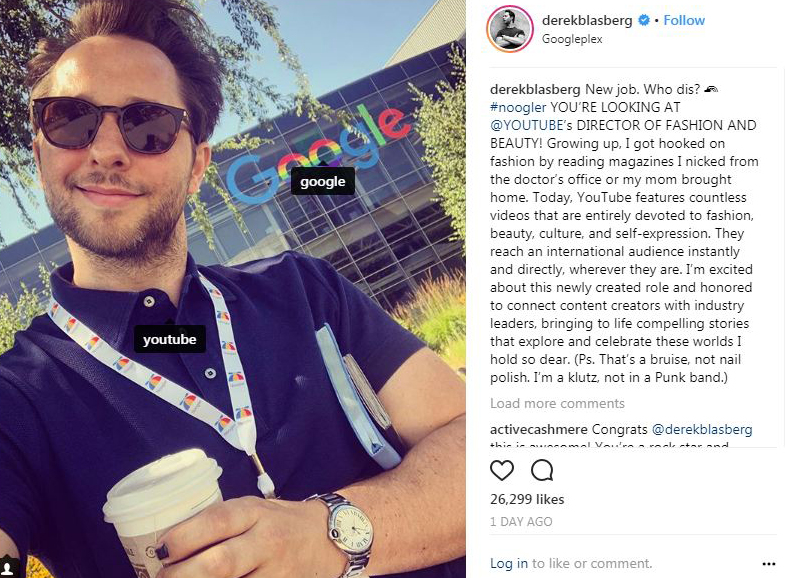785x578 pixels.
Task: Click derekblasberg username in the caption
Action: pyautogui.click(x=535, y=89)
